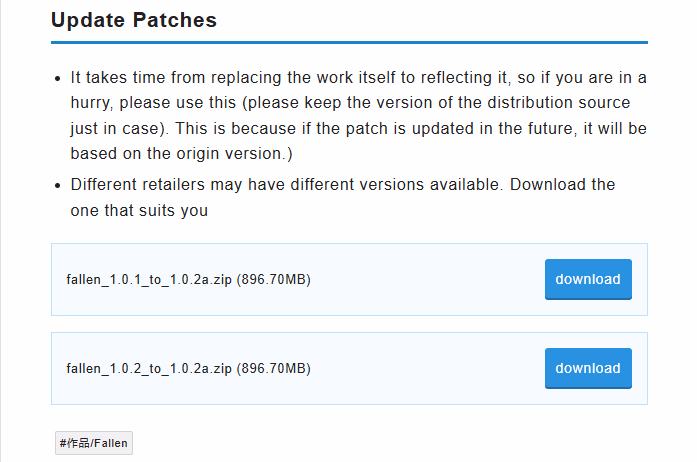
Task: Download the fallen_1.0.1_to_1.0.2a.zip patch
Action: click(x=588, y=279)
